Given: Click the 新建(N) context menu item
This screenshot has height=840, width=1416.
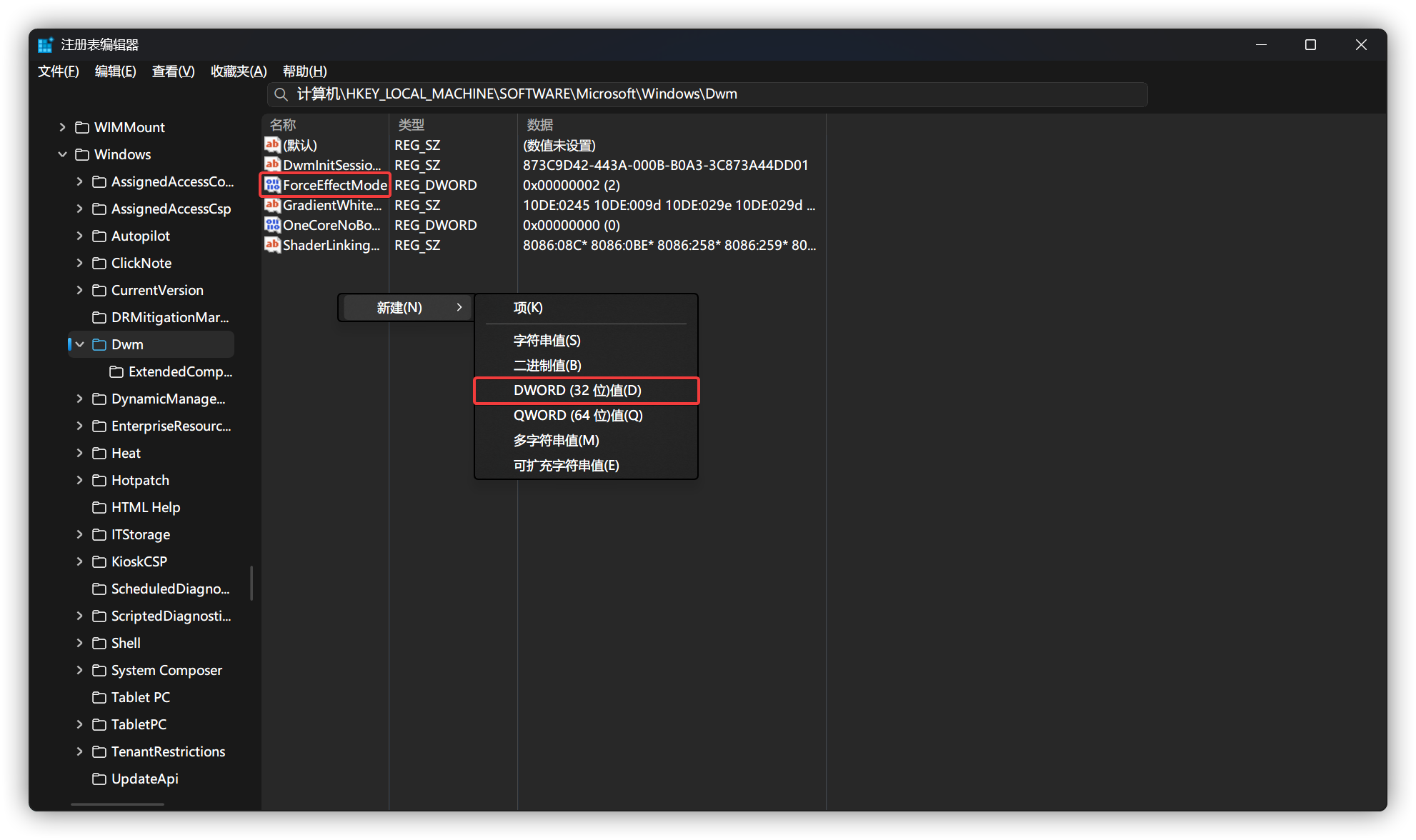Looking at the screenshot, I should click(x=407, y=308).
